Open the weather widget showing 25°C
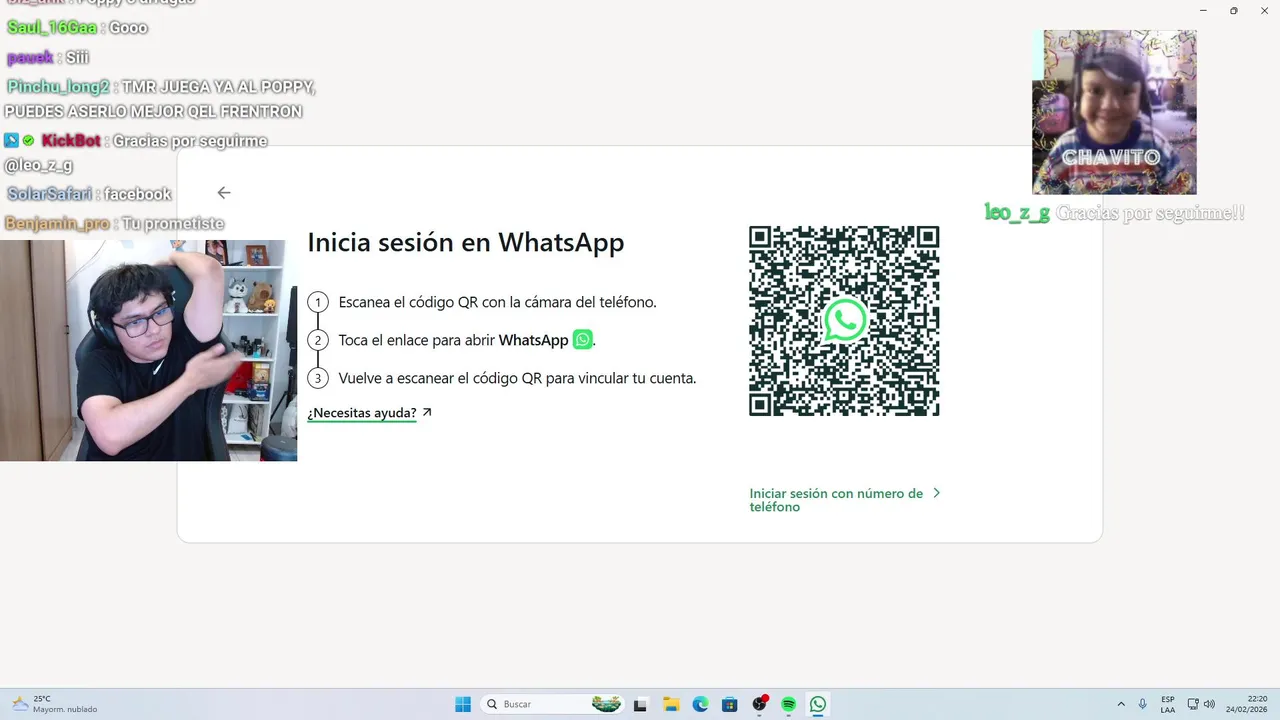Screen dimensions: 1280x720 click(55, 704)
